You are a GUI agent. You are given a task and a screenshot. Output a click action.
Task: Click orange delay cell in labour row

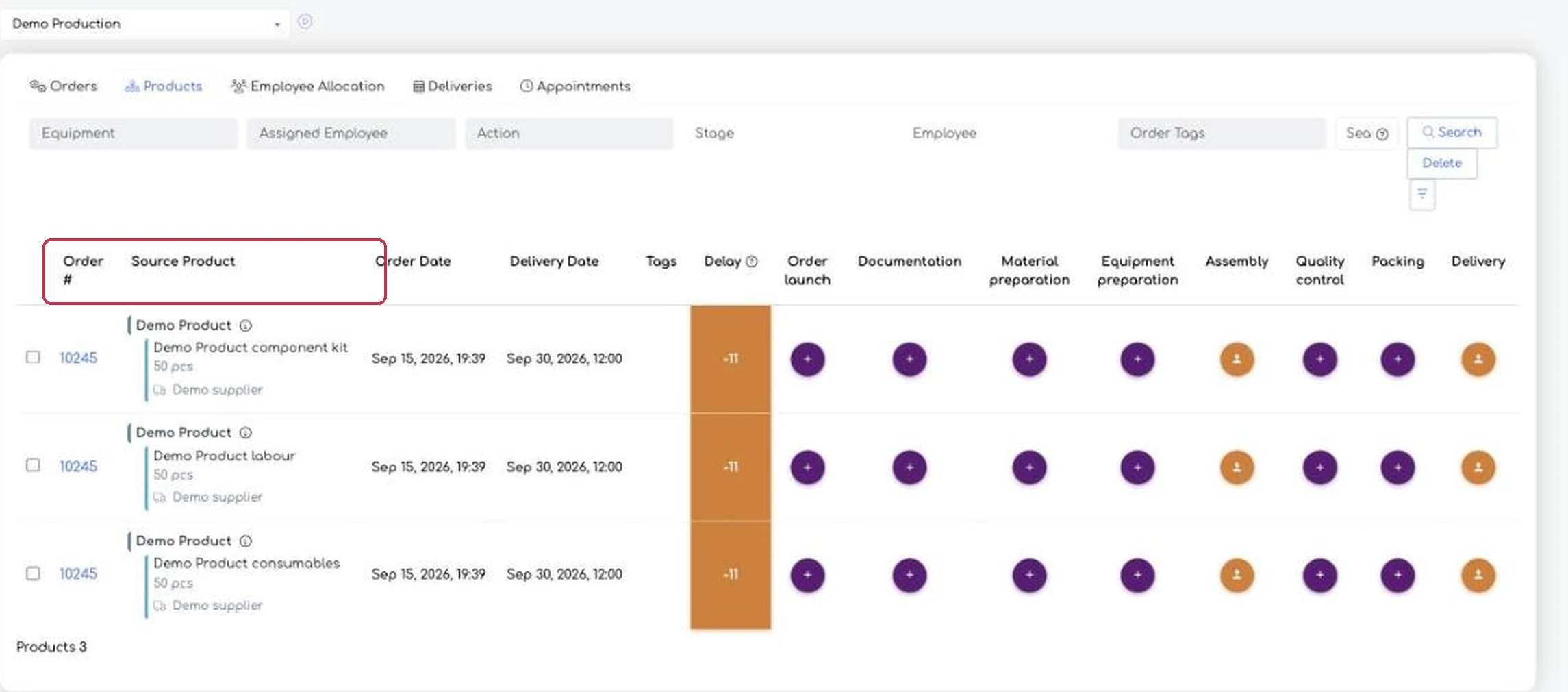coord(731,467)
